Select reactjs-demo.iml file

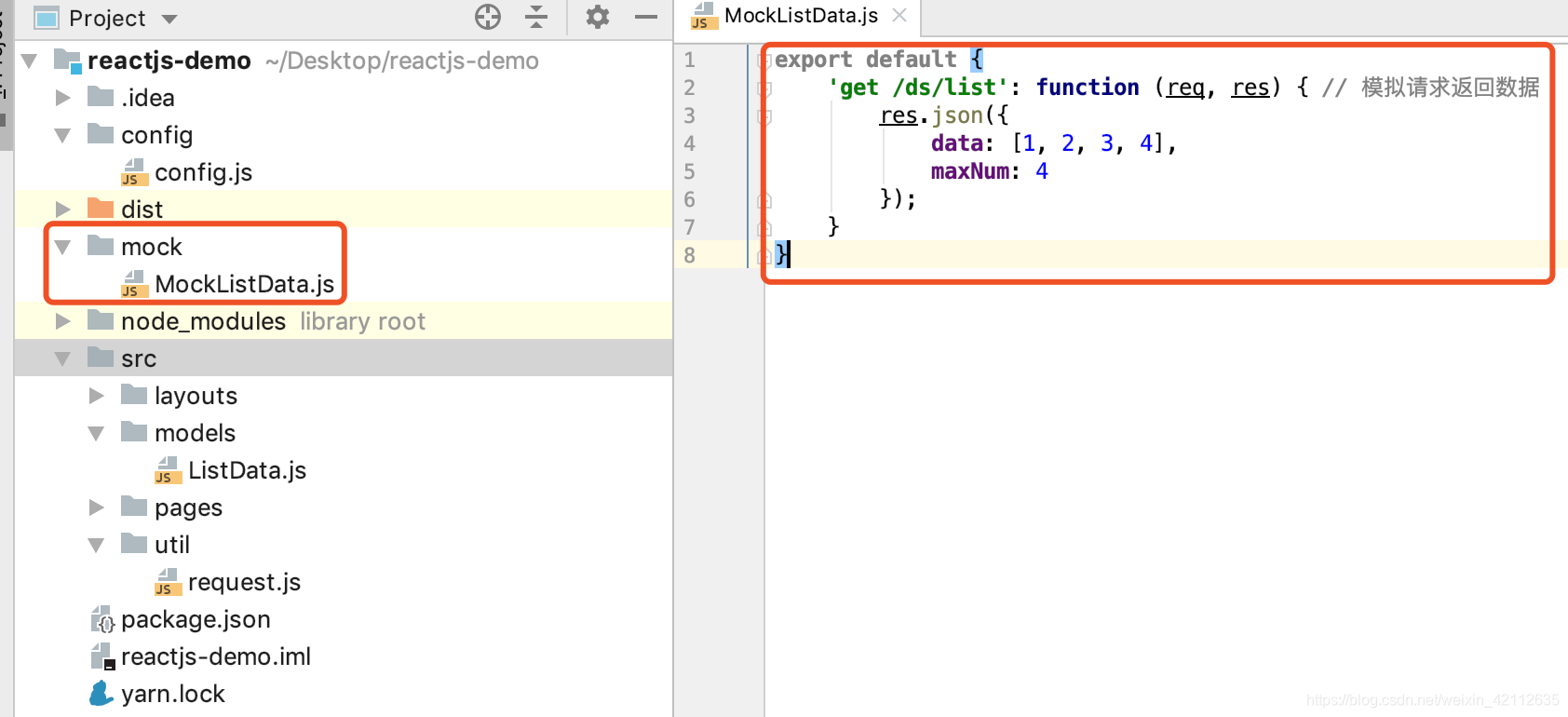click(x=216, y=656)
